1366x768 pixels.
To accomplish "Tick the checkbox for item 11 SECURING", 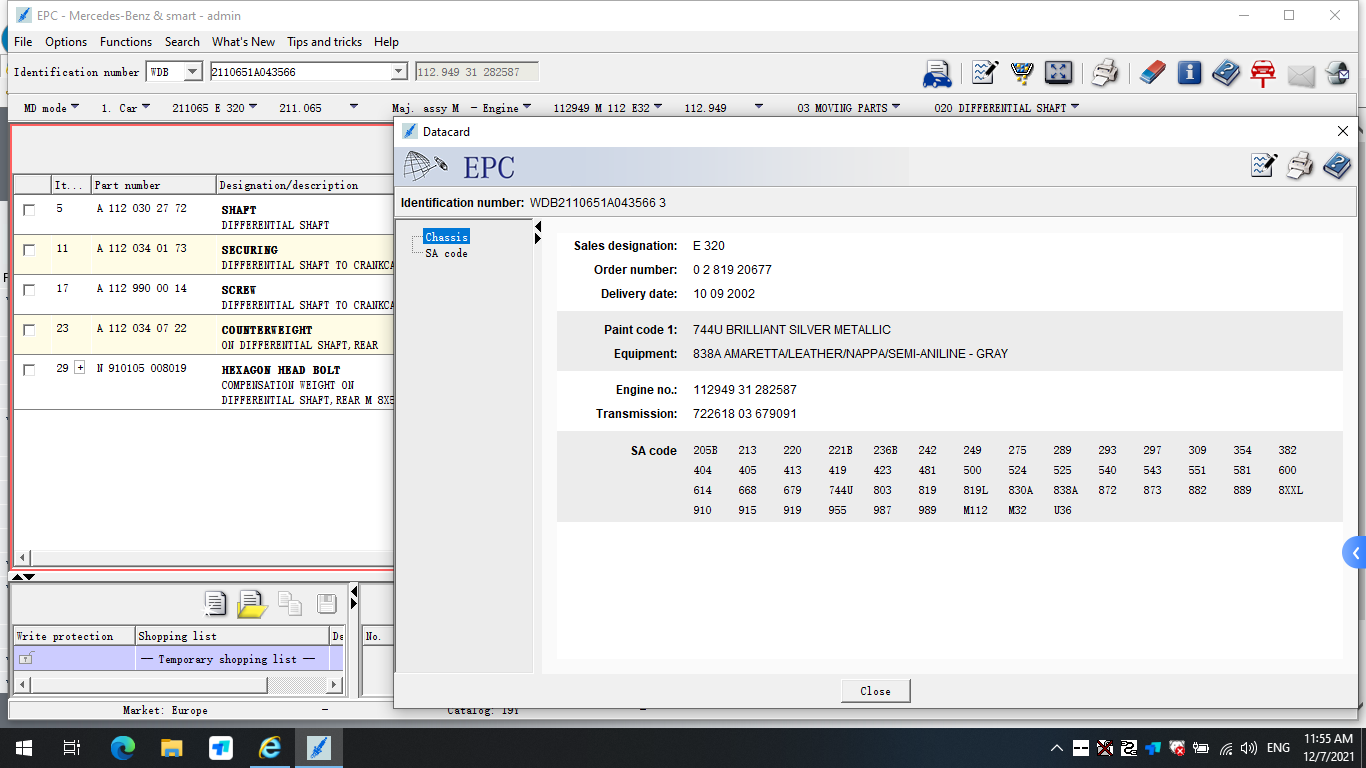I will pos(29,250).
